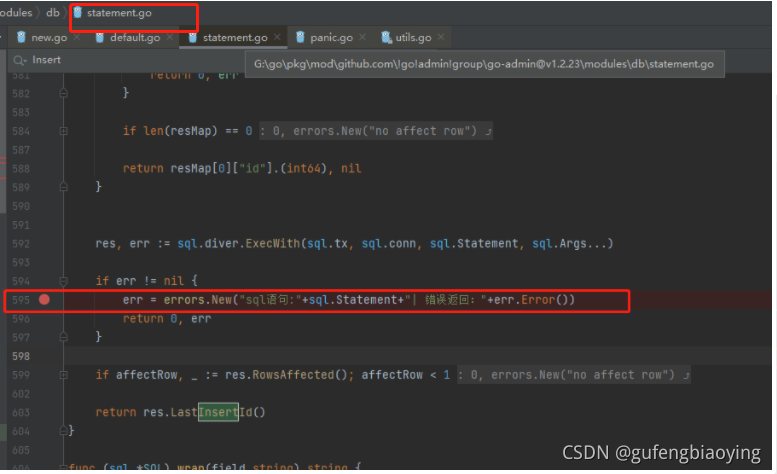Place cursor on ExecWith in line 592
This screenshot has height=474, width=777.
(273, 244)
